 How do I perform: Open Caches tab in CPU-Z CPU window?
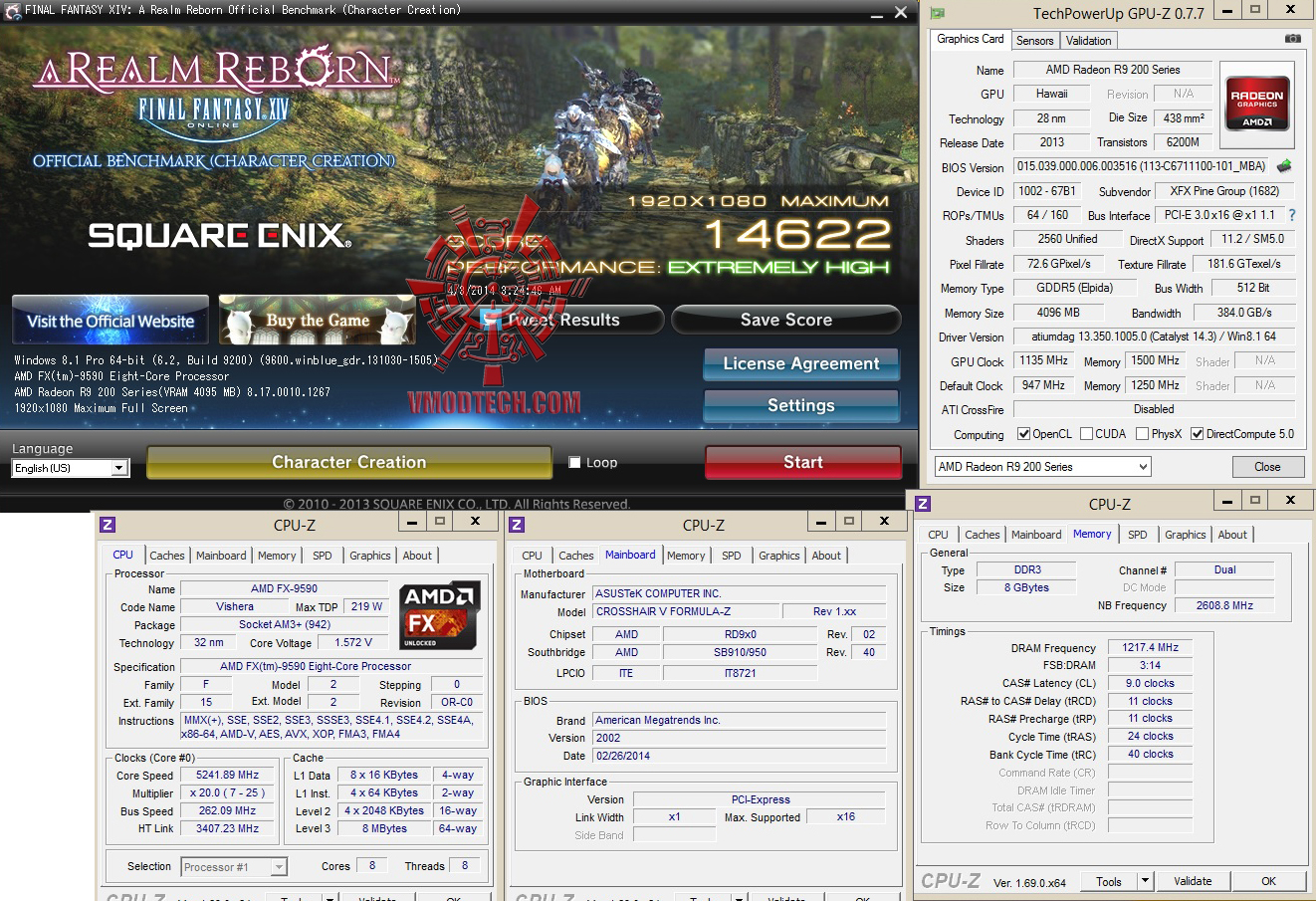[x=167, y=556]
